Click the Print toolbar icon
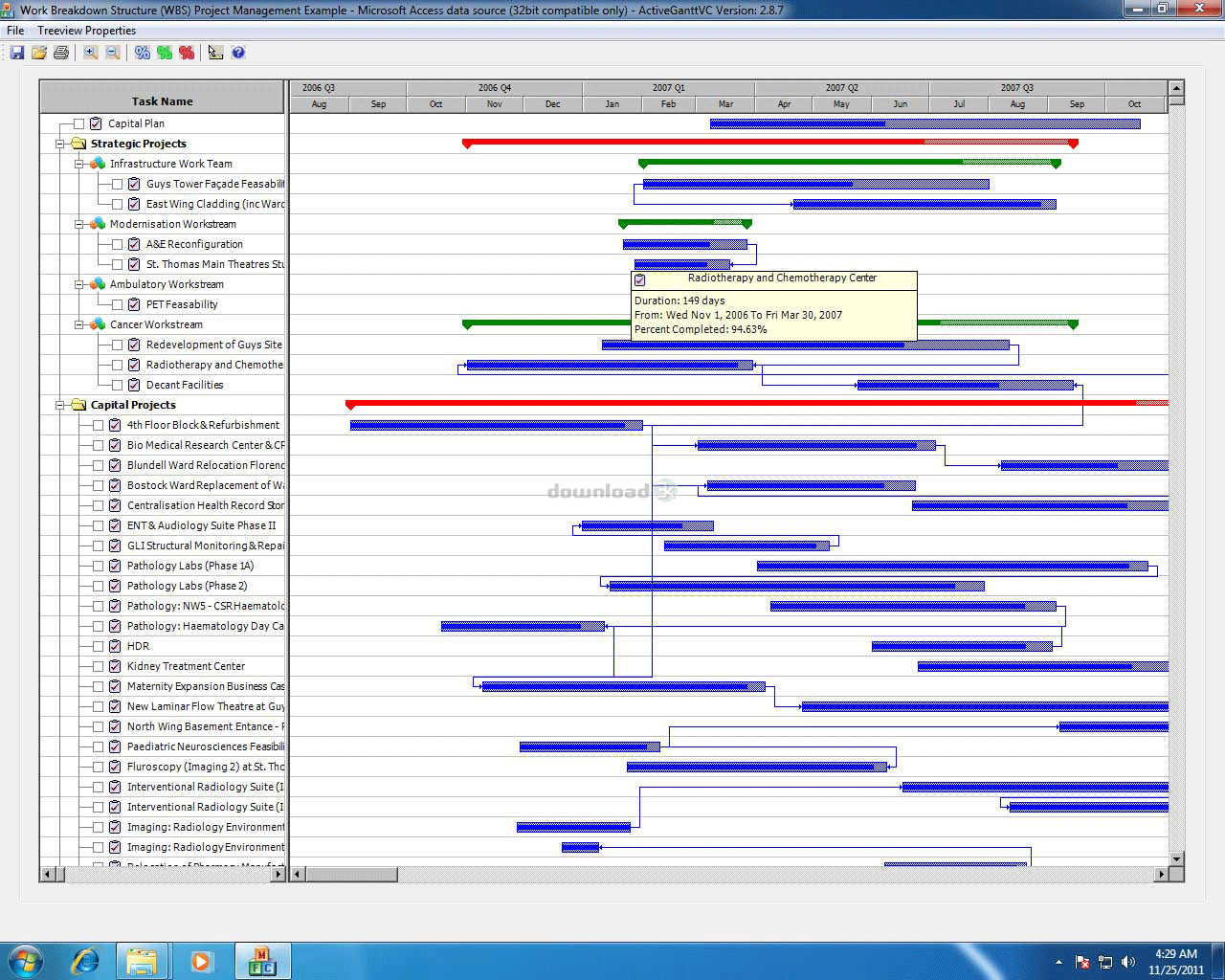 (61, 53)
